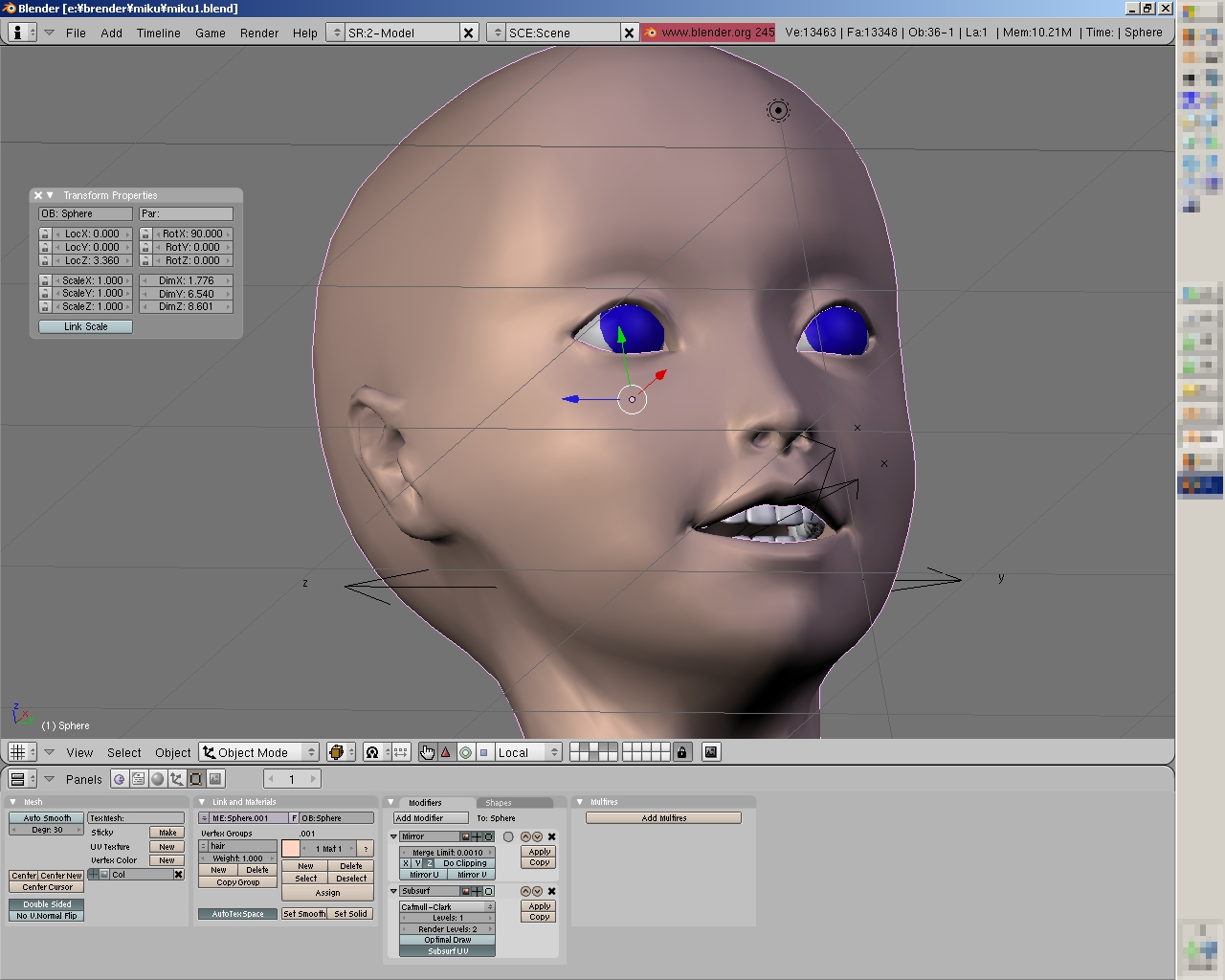Collapse the Mirror modifier triangle
The image size is (1225, 980).
393,836
